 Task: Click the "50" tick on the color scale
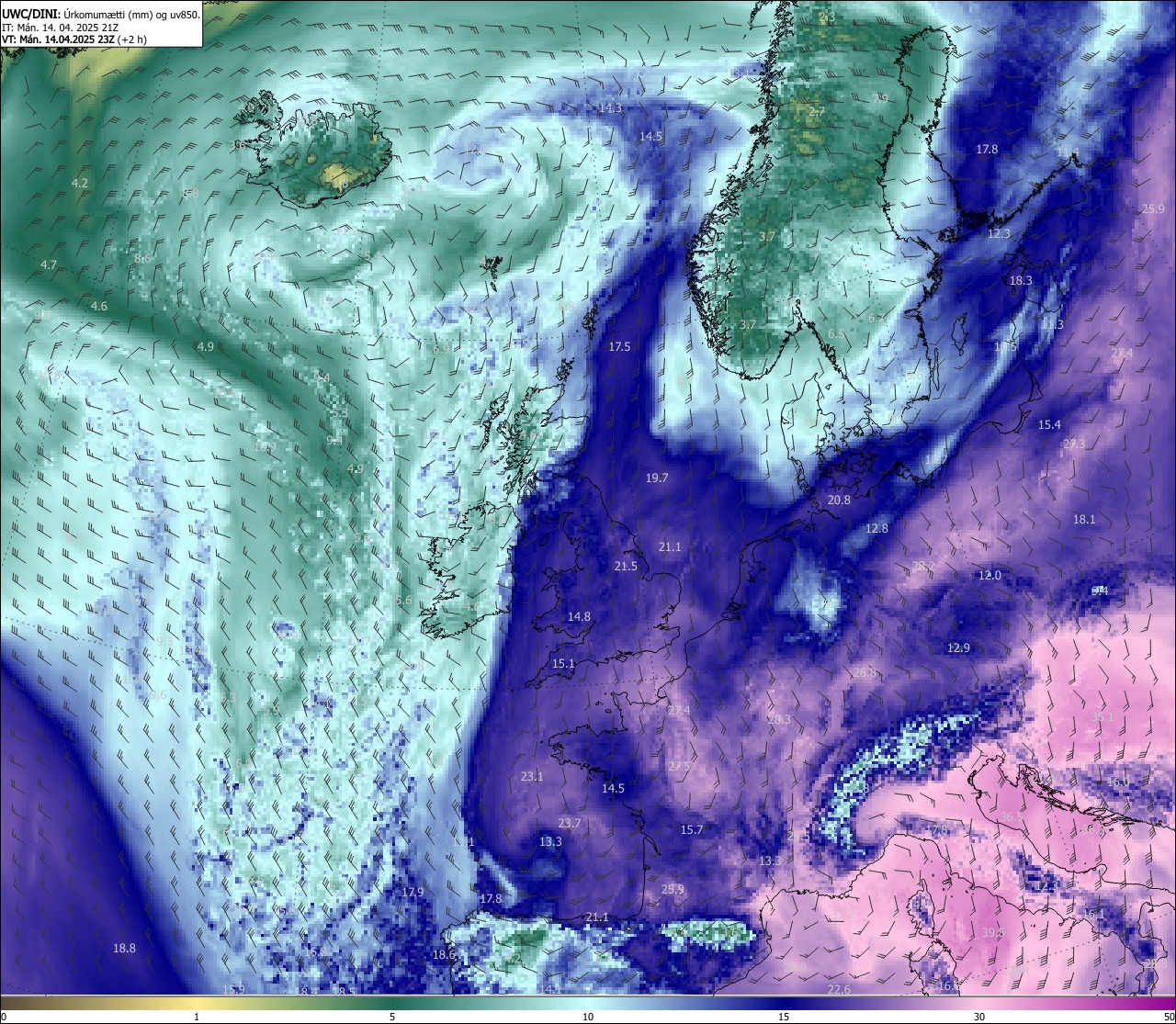pyautogui.click(x=1169, y=1017)
